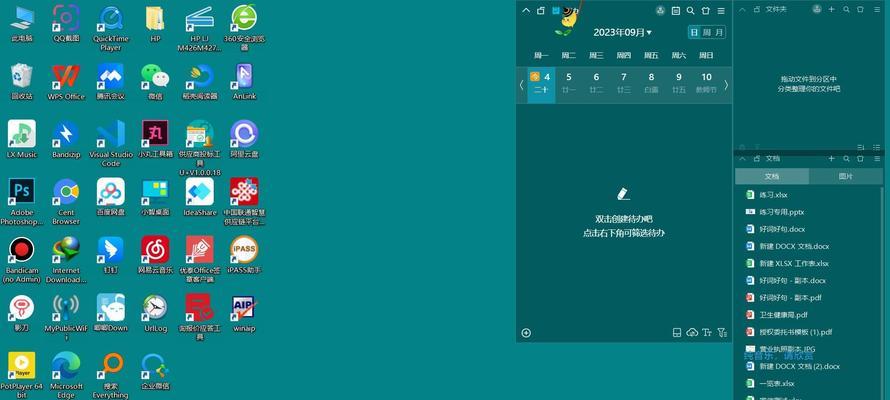
Task: Select the IdeaShare desktop icon
Action: [200, 197]
